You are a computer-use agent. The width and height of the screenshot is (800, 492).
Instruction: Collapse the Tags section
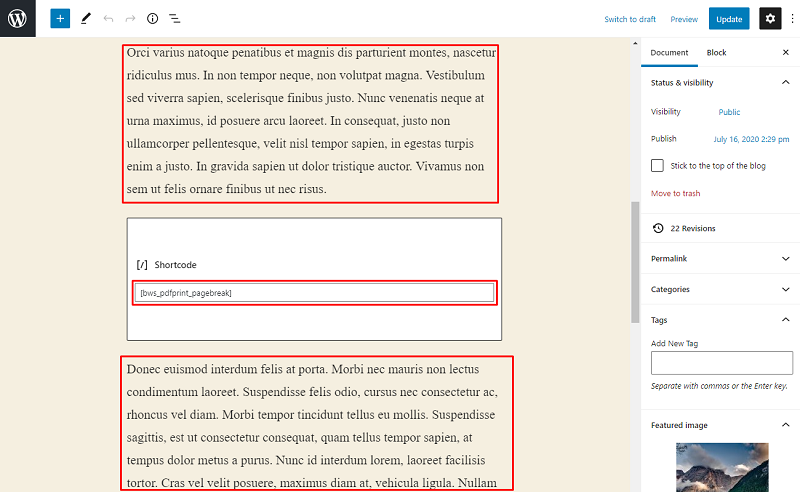pyautogui.click(x=720, y=320)
